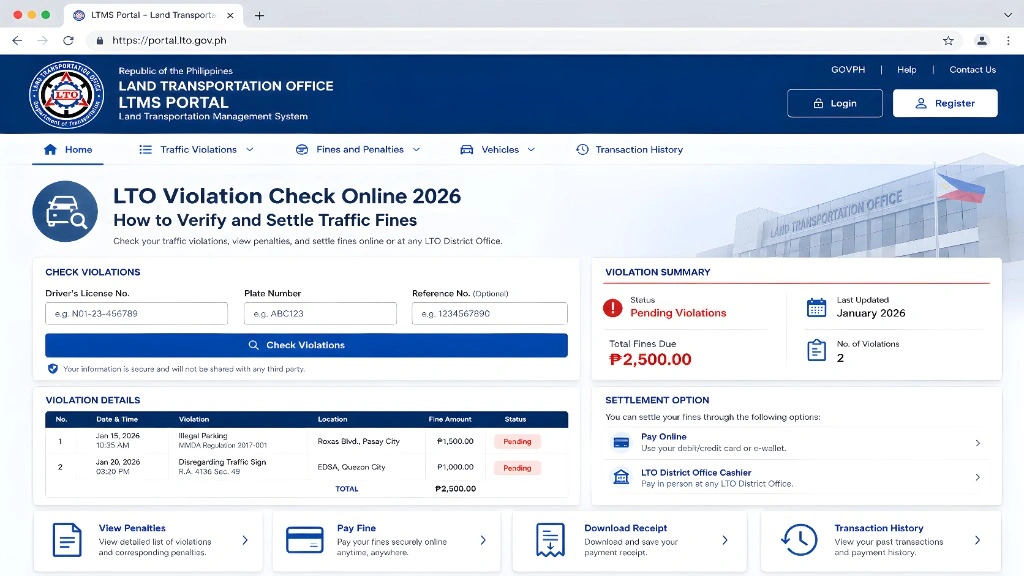This screenshot has height=576, width=1024.
Task: Click the site lock icon in address bar
Action: click(x=100, y=40)
